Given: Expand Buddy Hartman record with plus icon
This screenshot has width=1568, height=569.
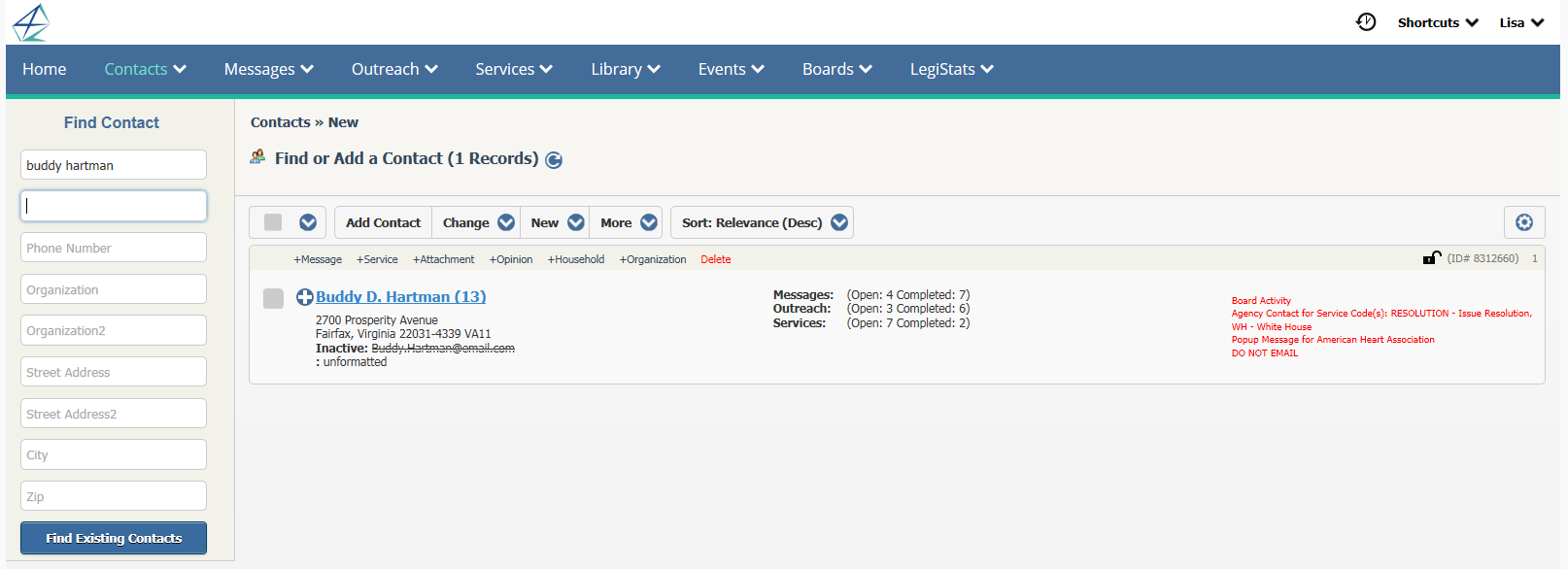Looking at the screenshot, I should click(305, 297).
